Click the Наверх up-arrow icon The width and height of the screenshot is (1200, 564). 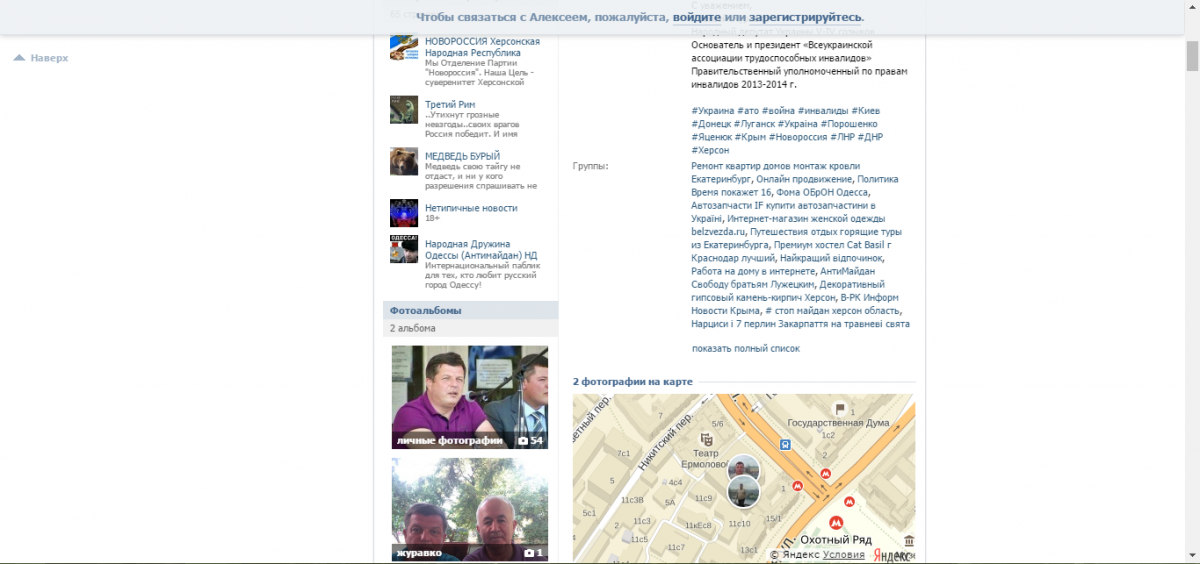pos(19,58)
